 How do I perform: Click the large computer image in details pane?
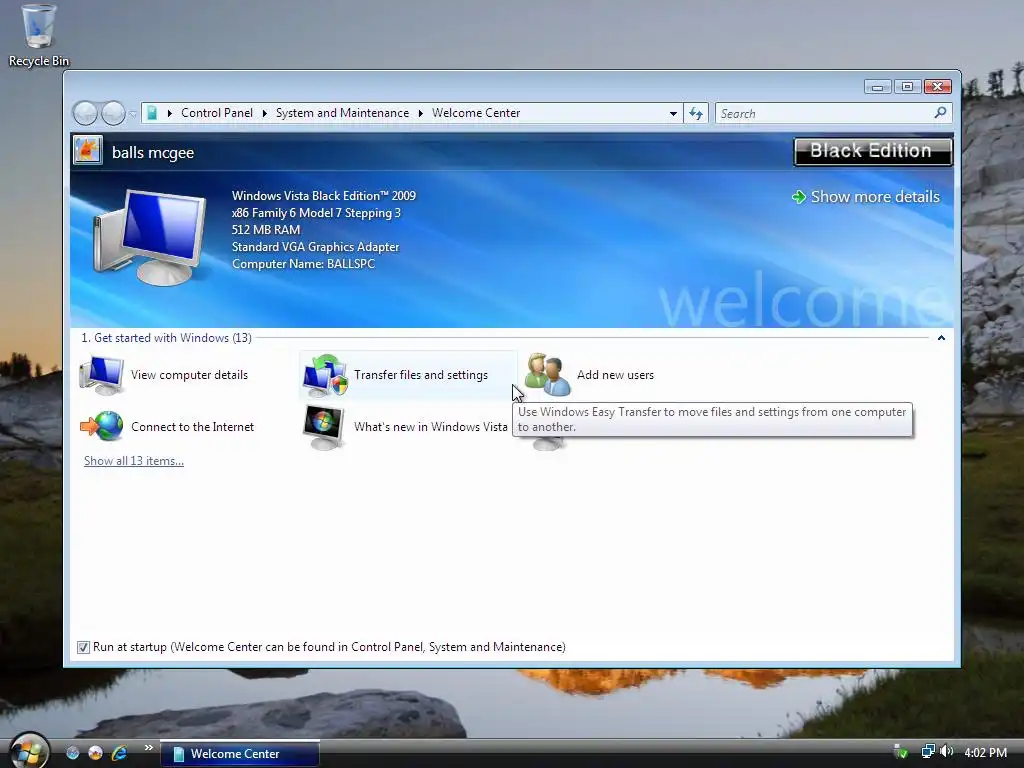[149, 237]
